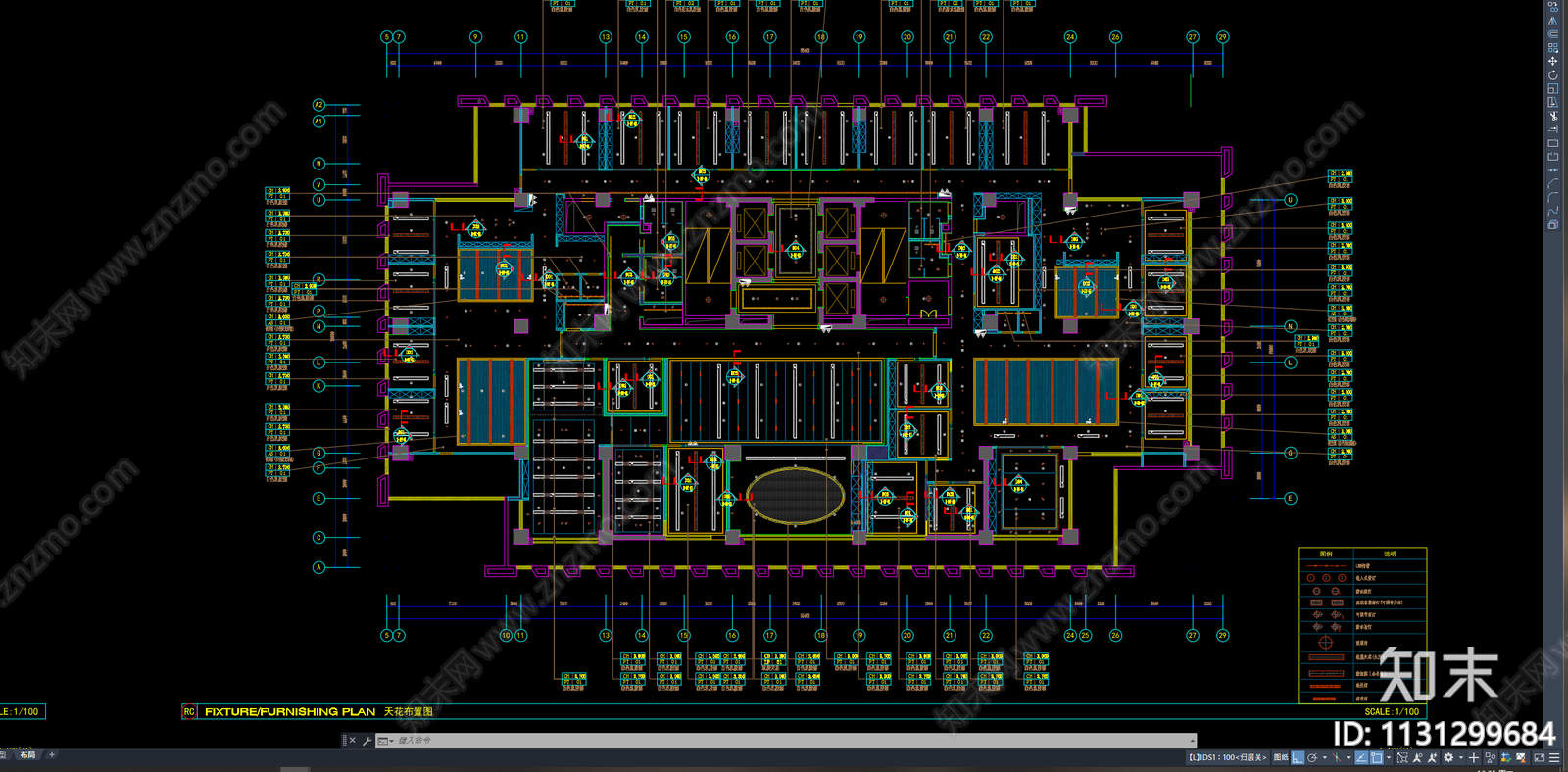Select the Extend tool in the right toolbar
This screenshot has width=1568, height=772.
pyautogui.click(x=1552, y=129)
